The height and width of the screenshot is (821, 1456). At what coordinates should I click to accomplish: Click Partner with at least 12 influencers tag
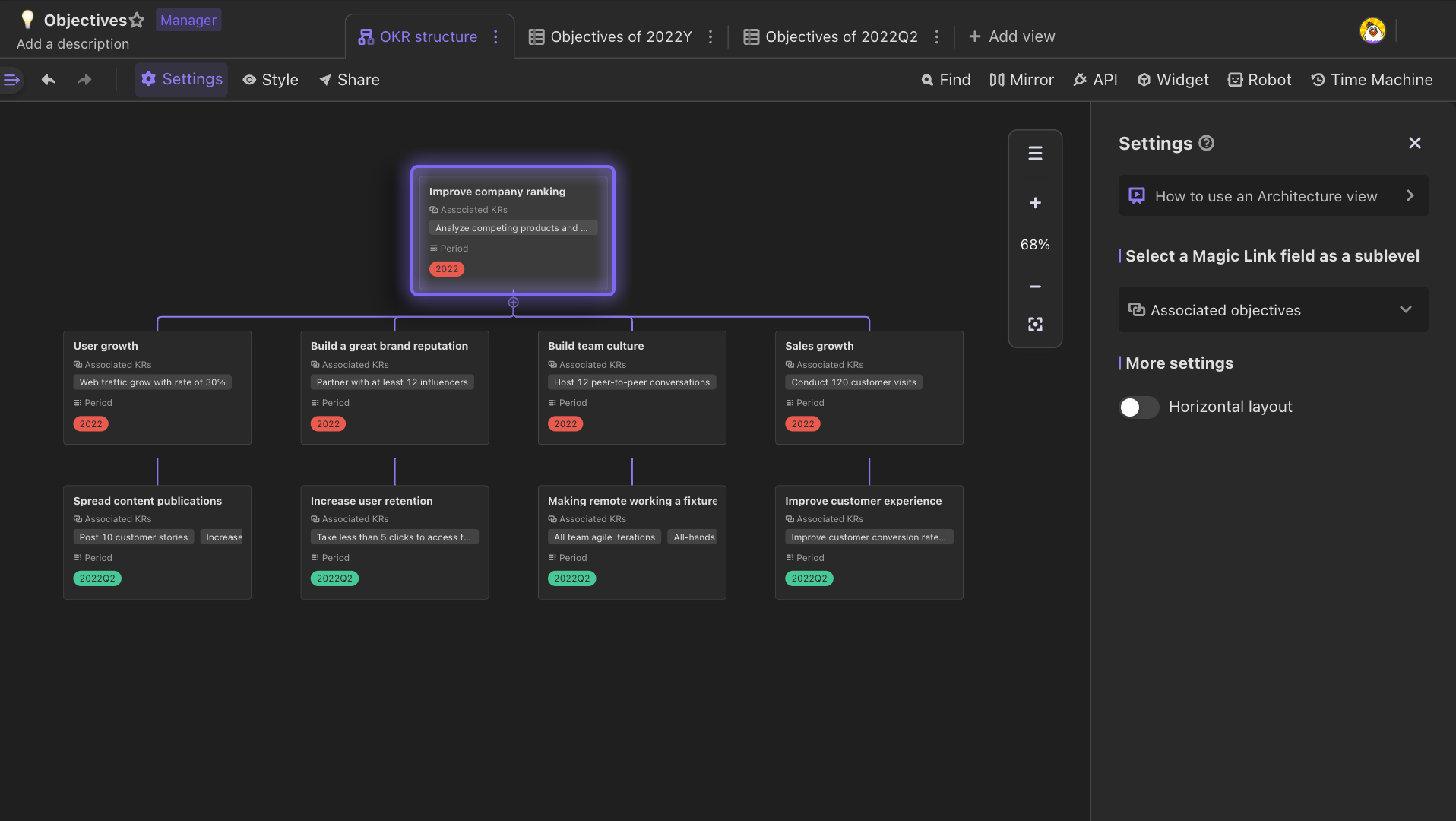[x=392, y=382]
